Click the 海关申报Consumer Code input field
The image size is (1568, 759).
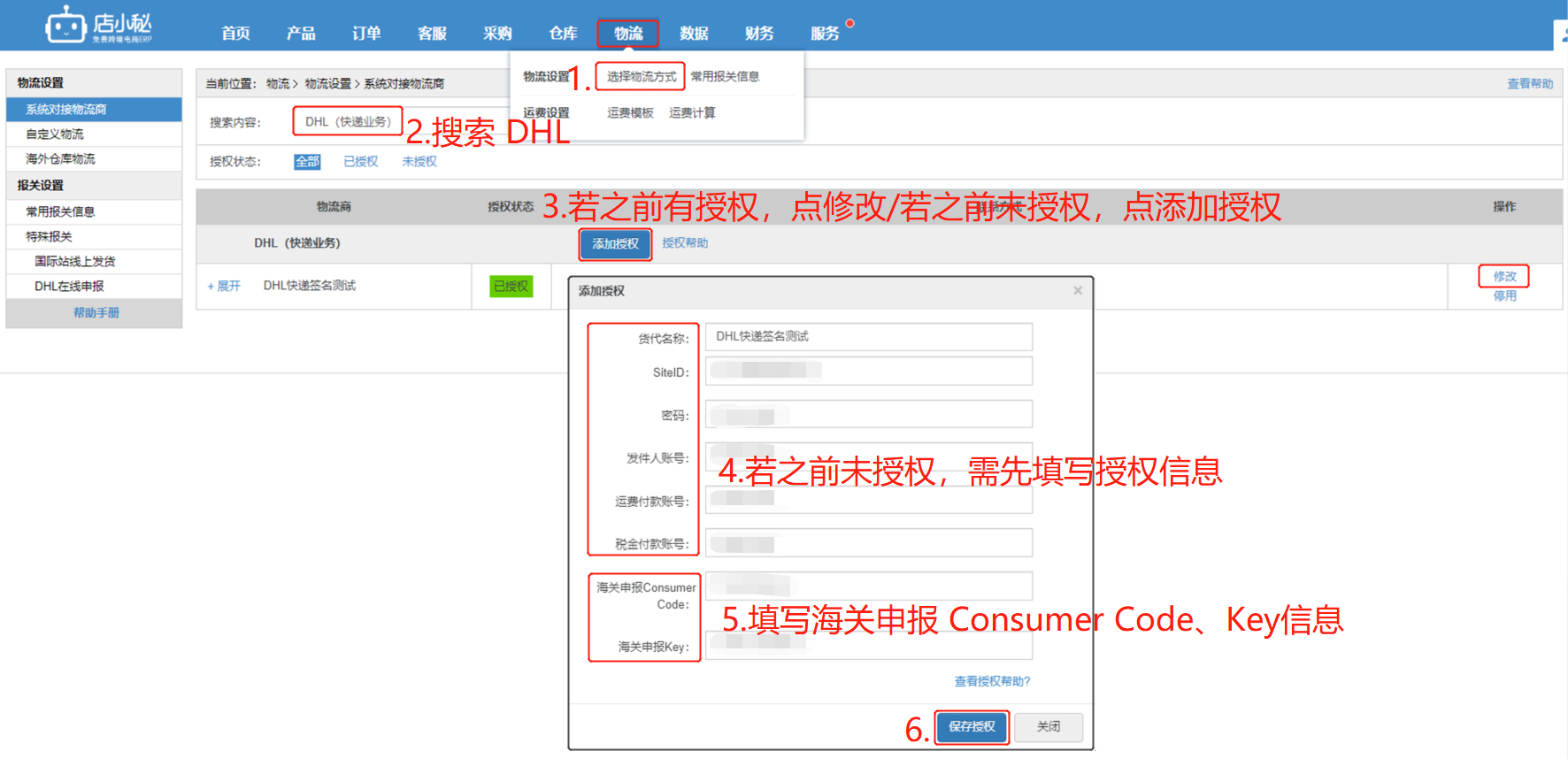click(869, 586)
